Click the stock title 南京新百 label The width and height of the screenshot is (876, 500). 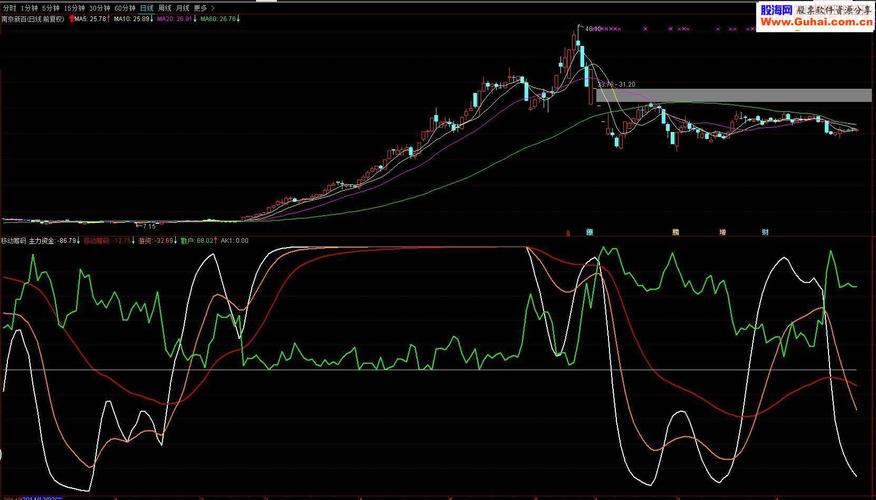32,19
